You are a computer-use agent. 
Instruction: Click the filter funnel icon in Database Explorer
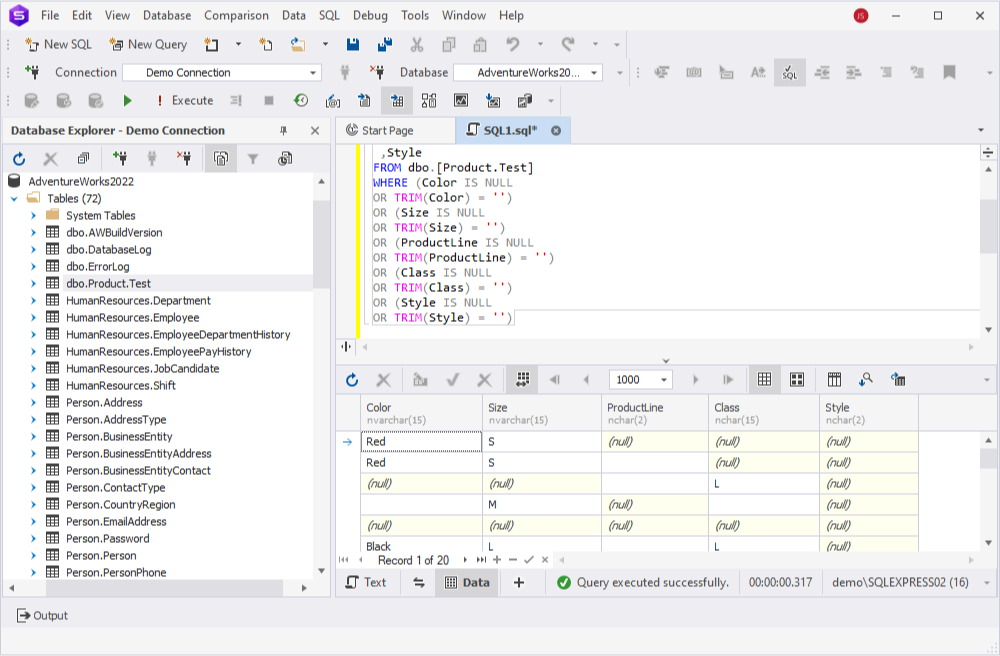(253, 159)
